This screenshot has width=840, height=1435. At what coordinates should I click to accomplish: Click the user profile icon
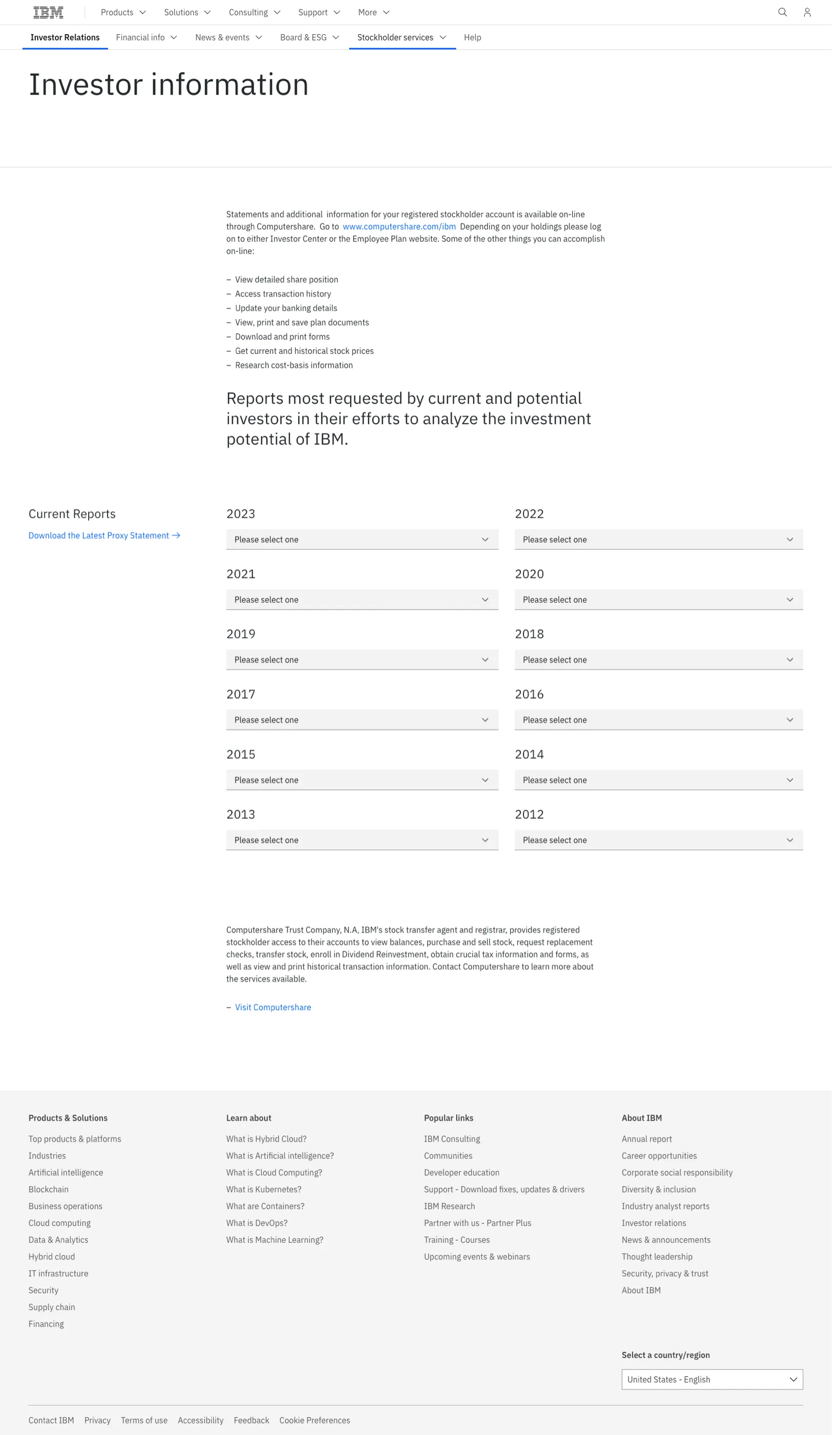point(815,13)
